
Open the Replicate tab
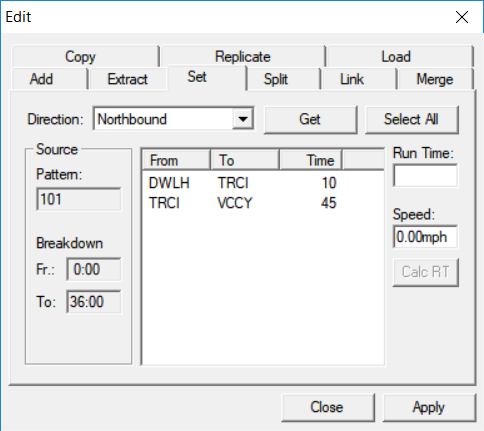243,56
